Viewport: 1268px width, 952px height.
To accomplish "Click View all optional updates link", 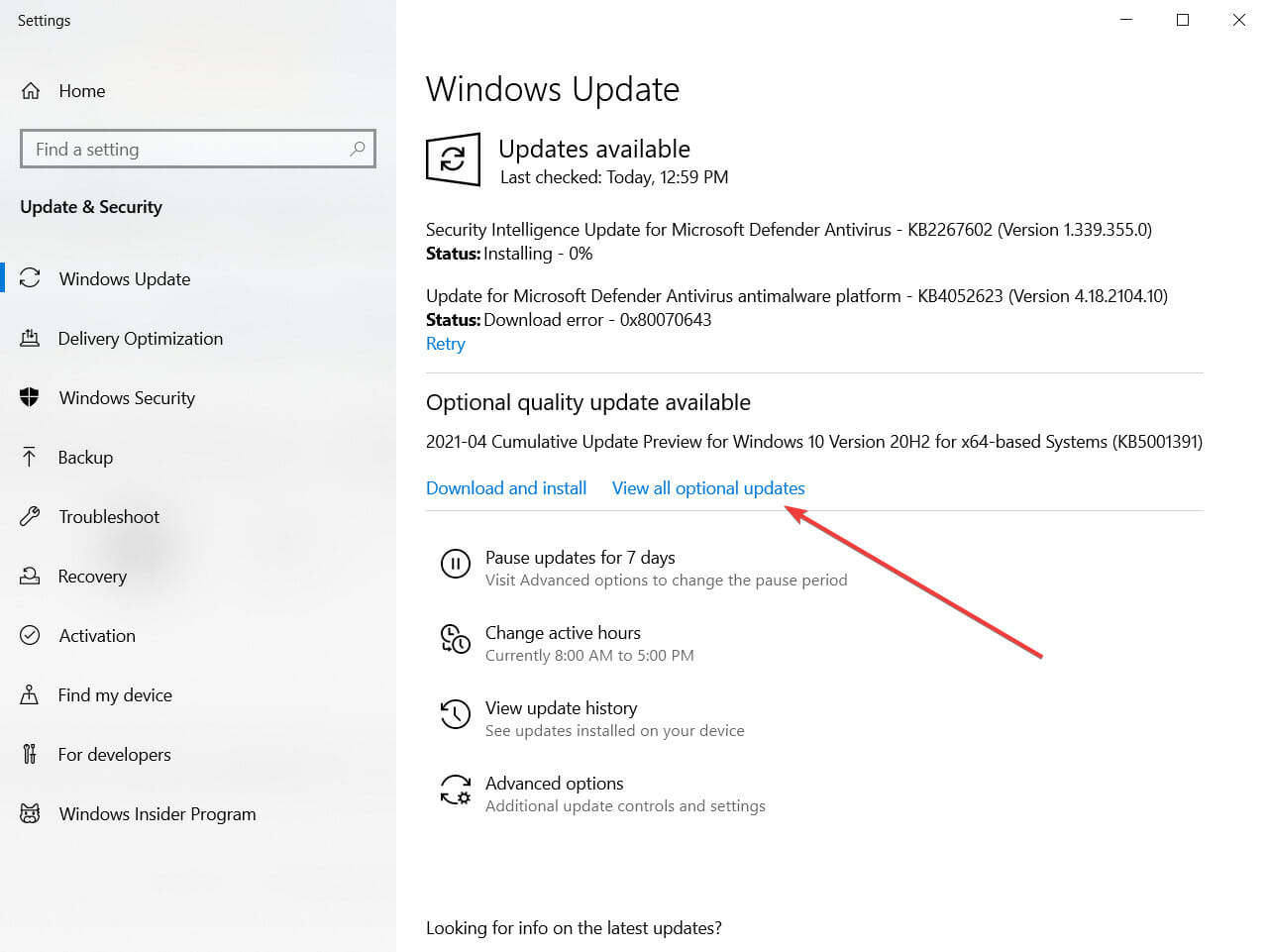I will point(708,488).
